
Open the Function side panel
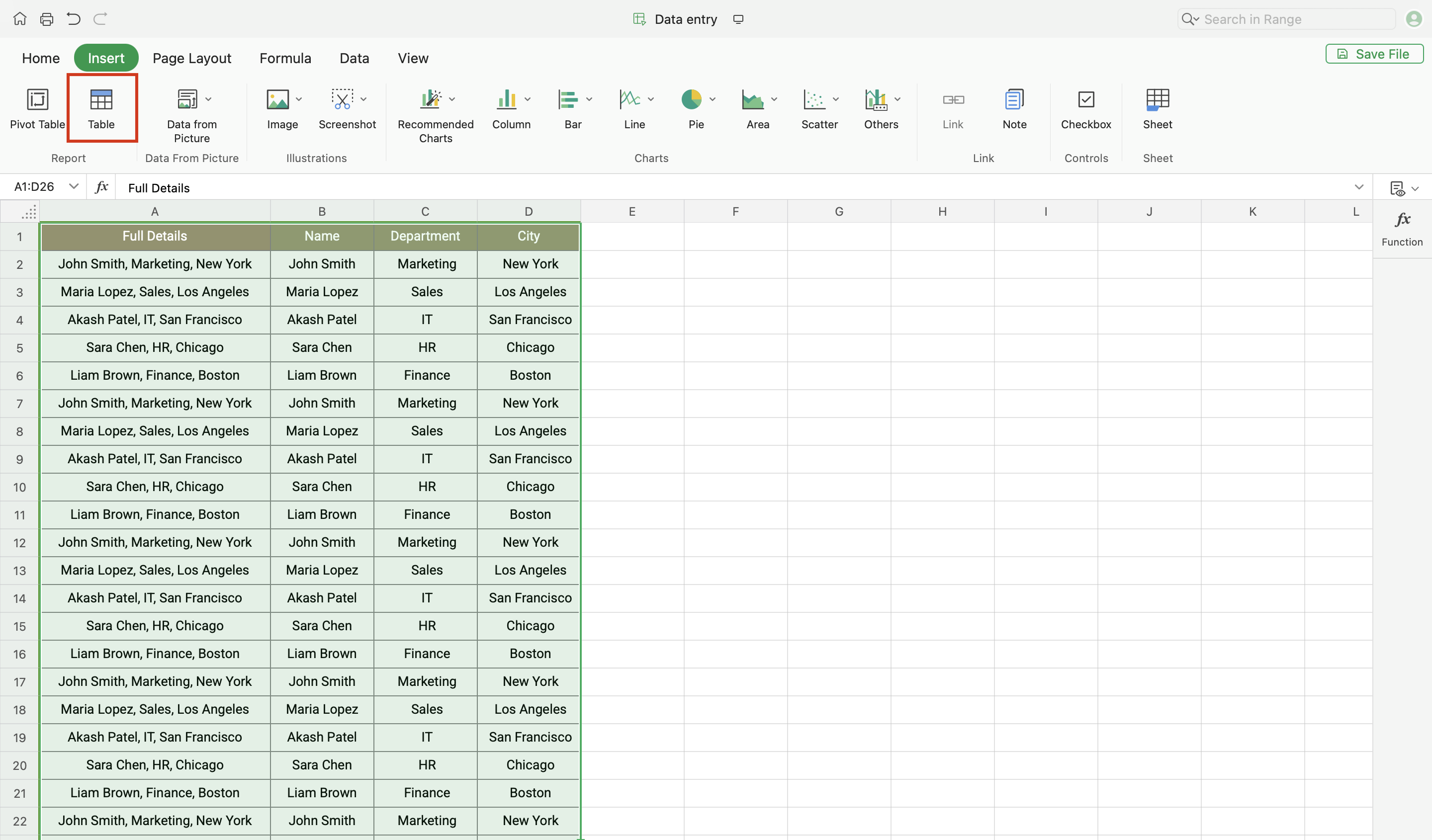[1402, 228]
